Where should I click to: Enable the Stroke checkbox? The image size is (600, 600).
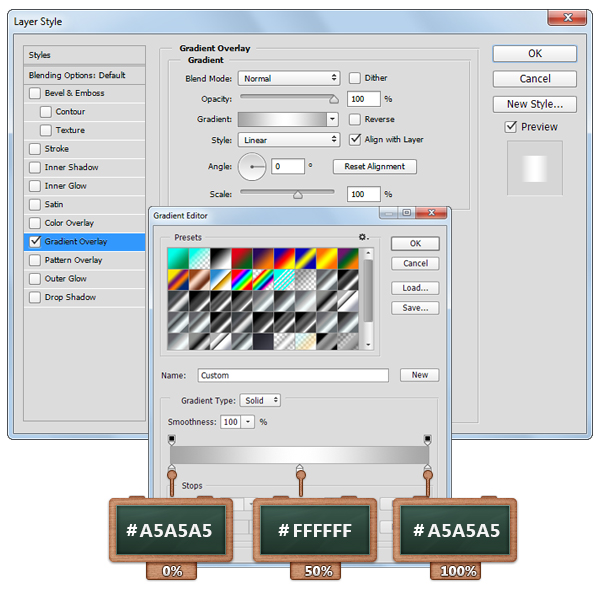35,149
